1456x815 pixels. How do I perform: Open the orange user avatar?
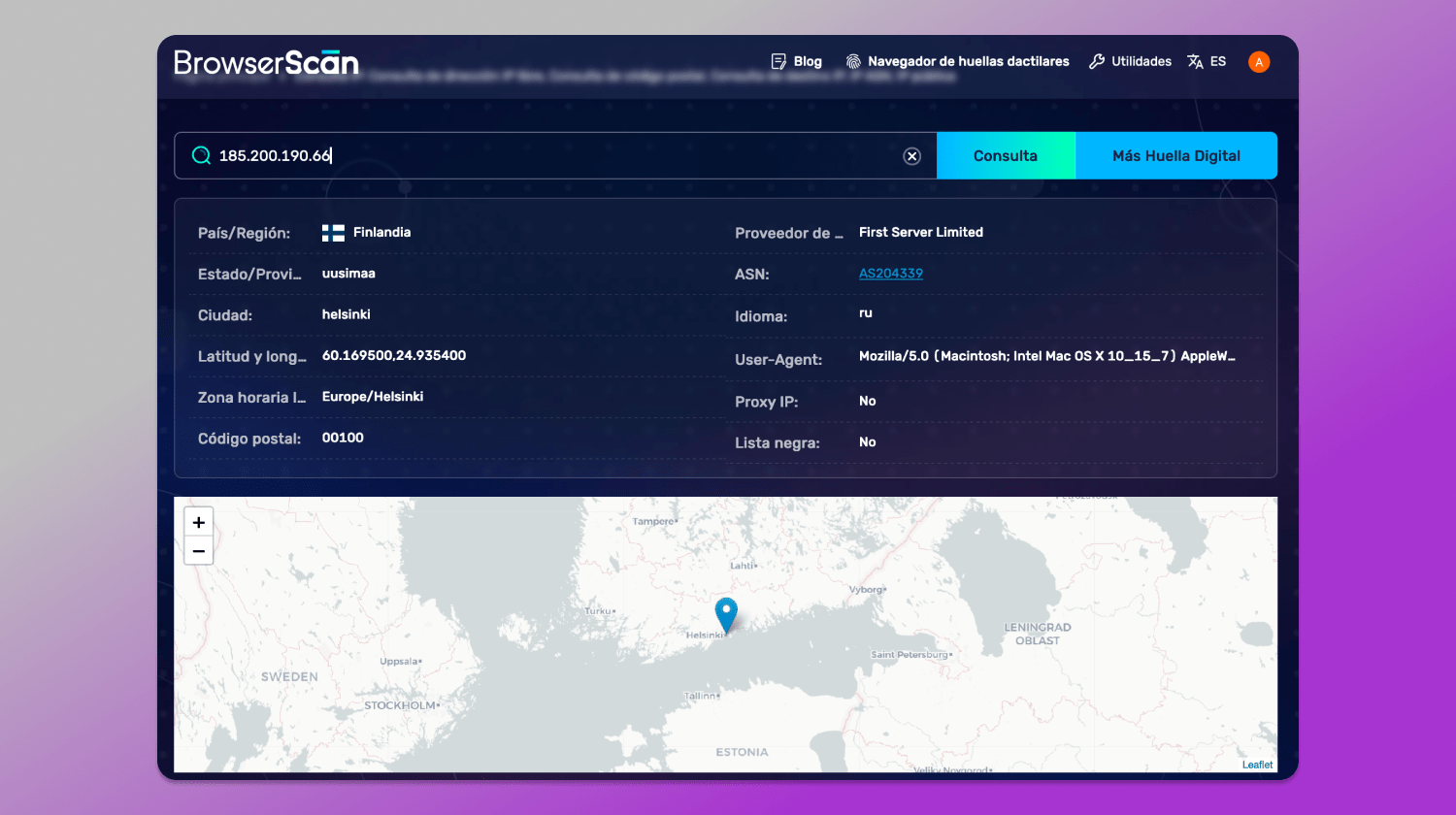point(1259,62)
